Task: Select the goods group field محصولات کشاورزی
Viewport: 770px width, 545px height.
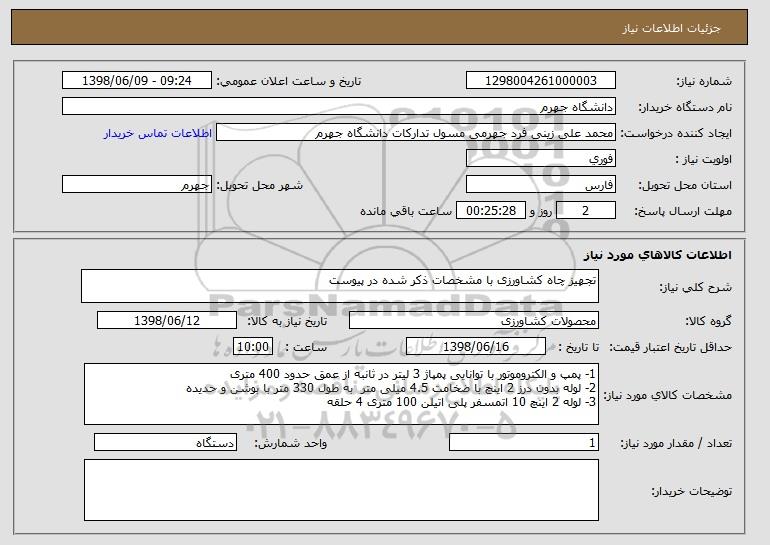Action: tap(474, 321)
